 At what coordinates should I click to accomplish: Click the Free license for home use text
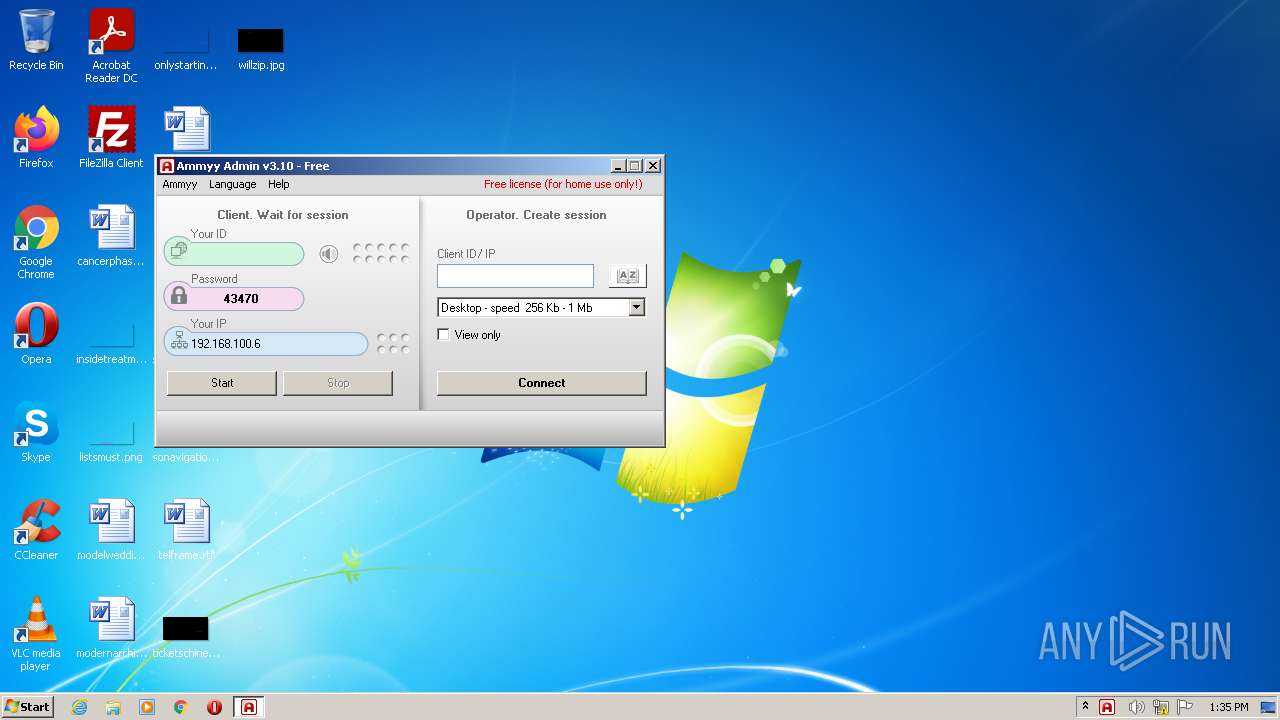pos(563,184)
